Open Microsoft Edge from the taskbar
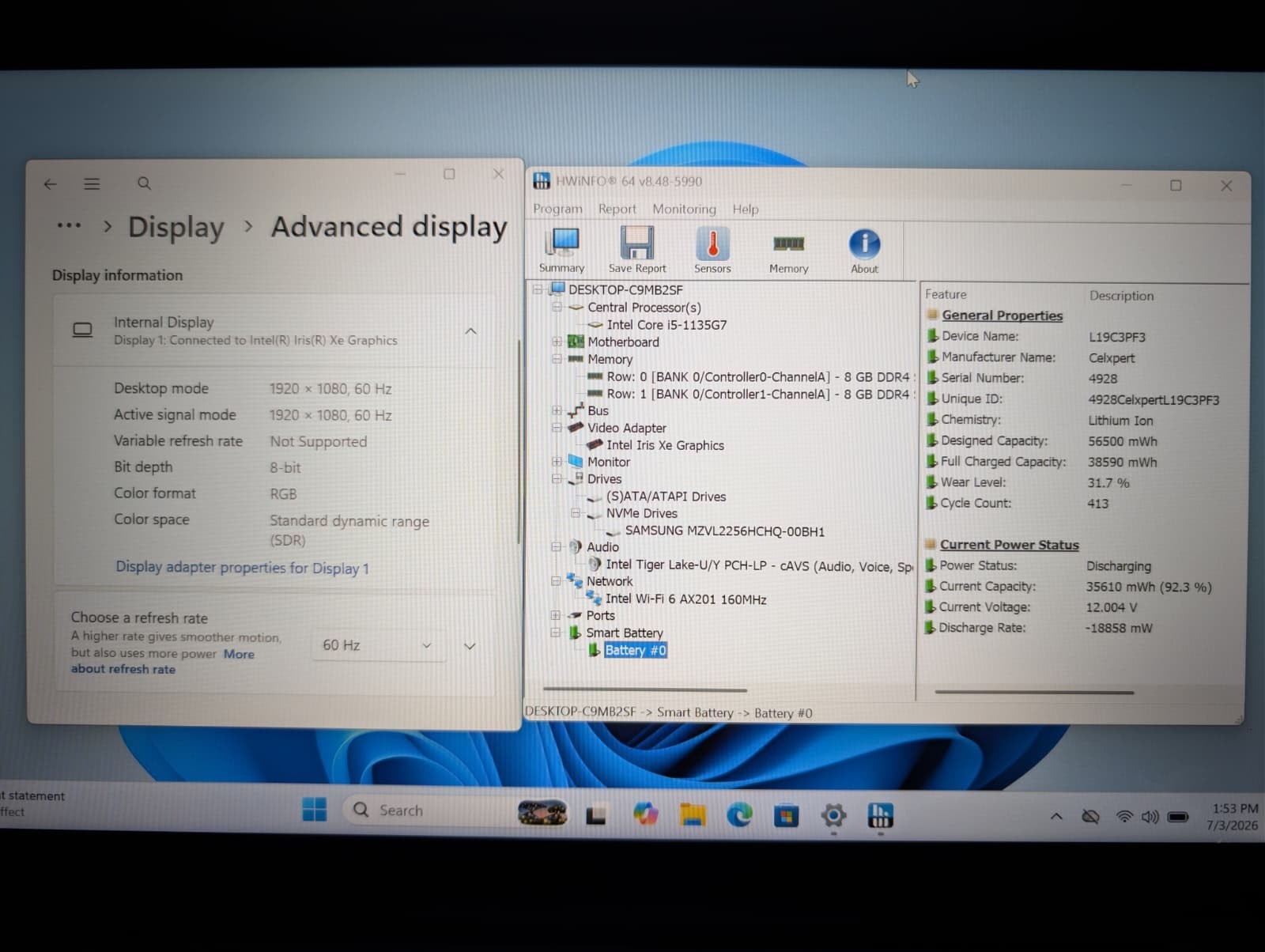The width and height of the screenshot is (1265, 952). [x=739, y=814]
